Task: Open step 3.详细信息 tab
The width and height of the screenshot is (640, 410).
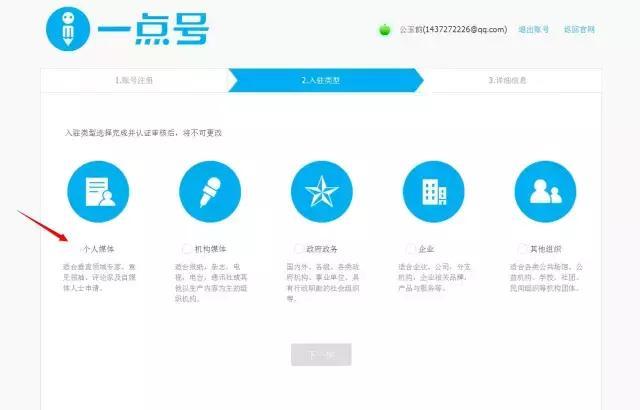Action: click(507, 80)
